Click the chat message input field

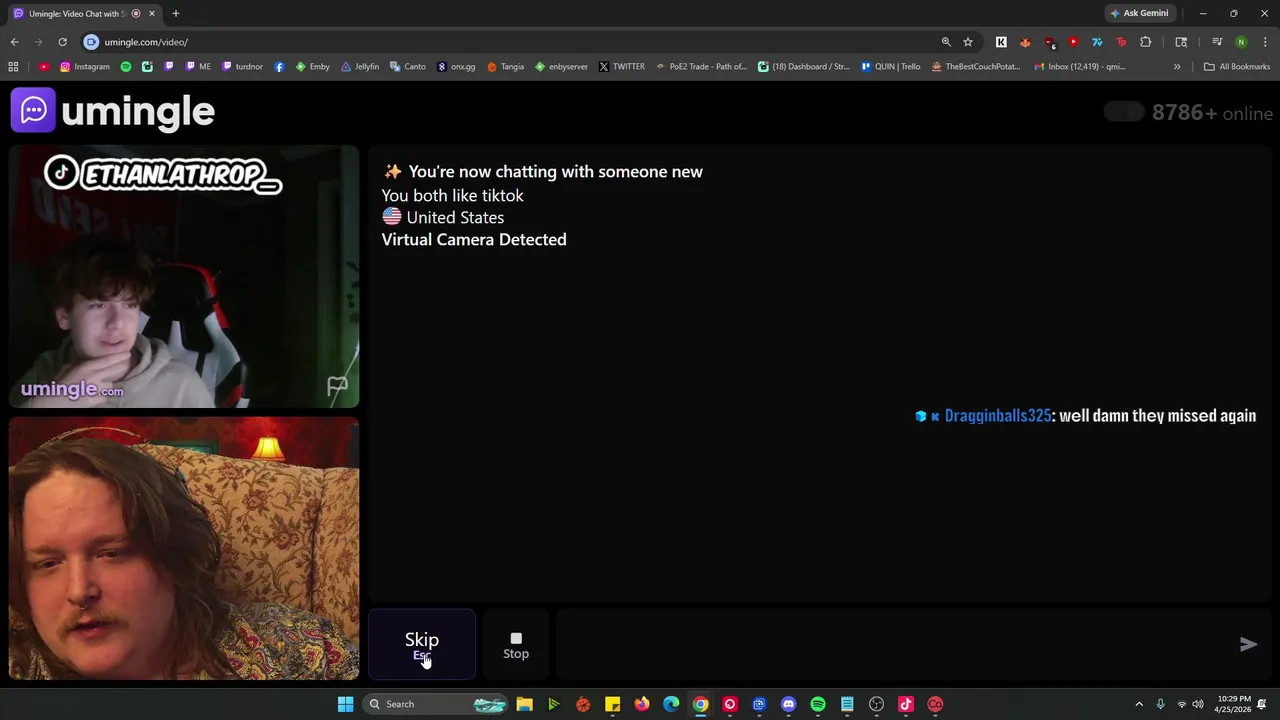pos(895,645)
